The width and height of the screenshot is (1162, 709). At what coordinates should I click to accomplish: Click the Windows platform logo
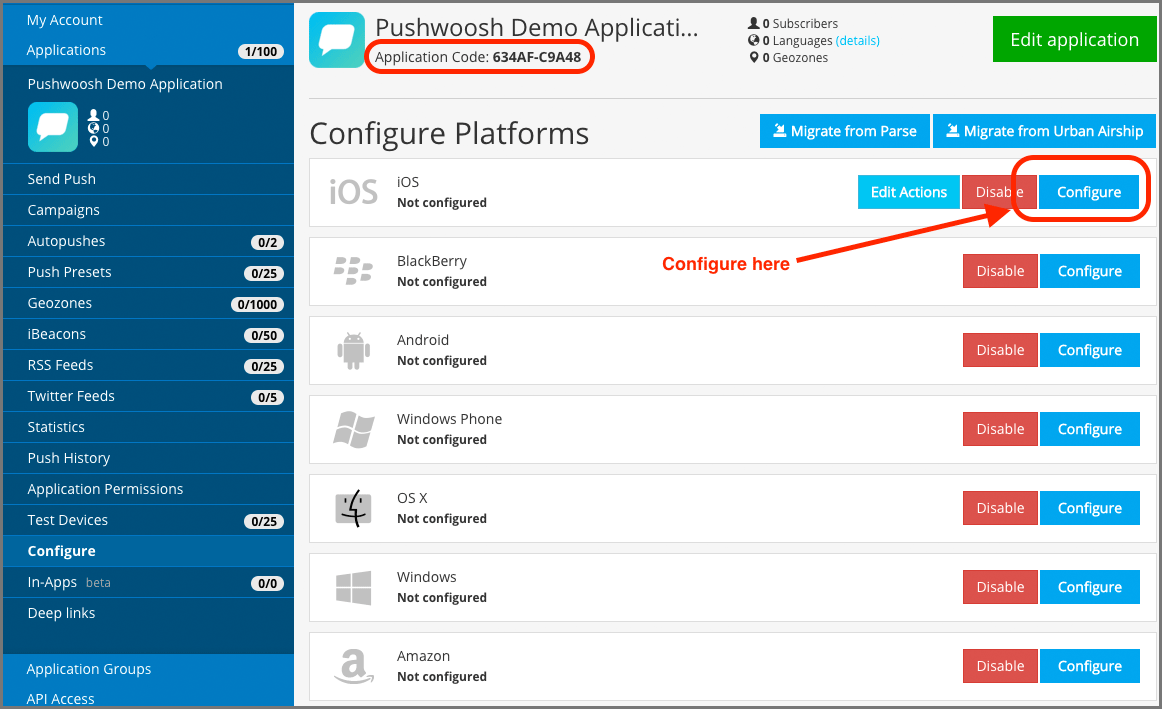click(353, 587)
